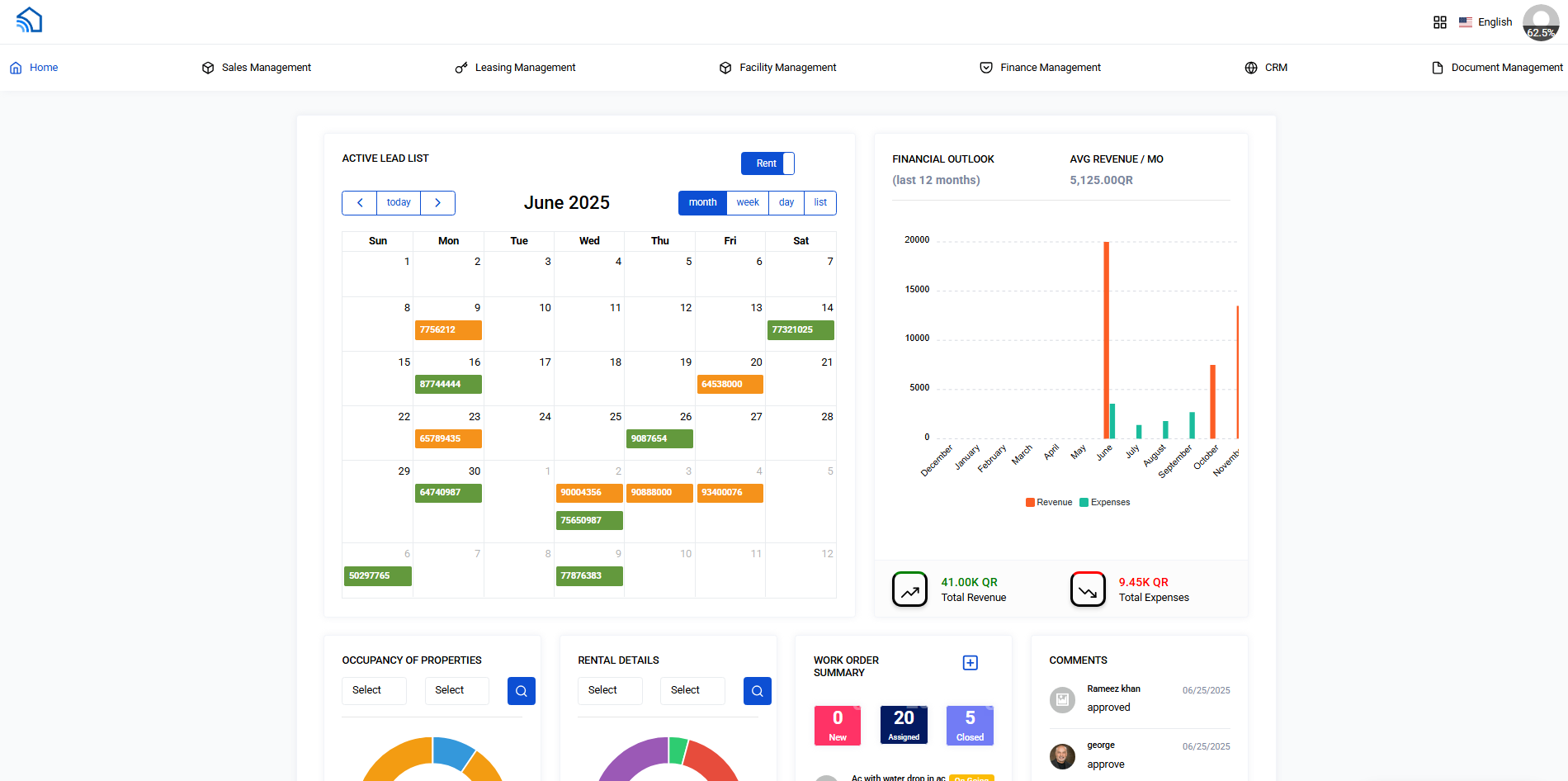Open second Select dropdown in Occupancy panel
Screen dimensions: 1568x781
point(457,691)
